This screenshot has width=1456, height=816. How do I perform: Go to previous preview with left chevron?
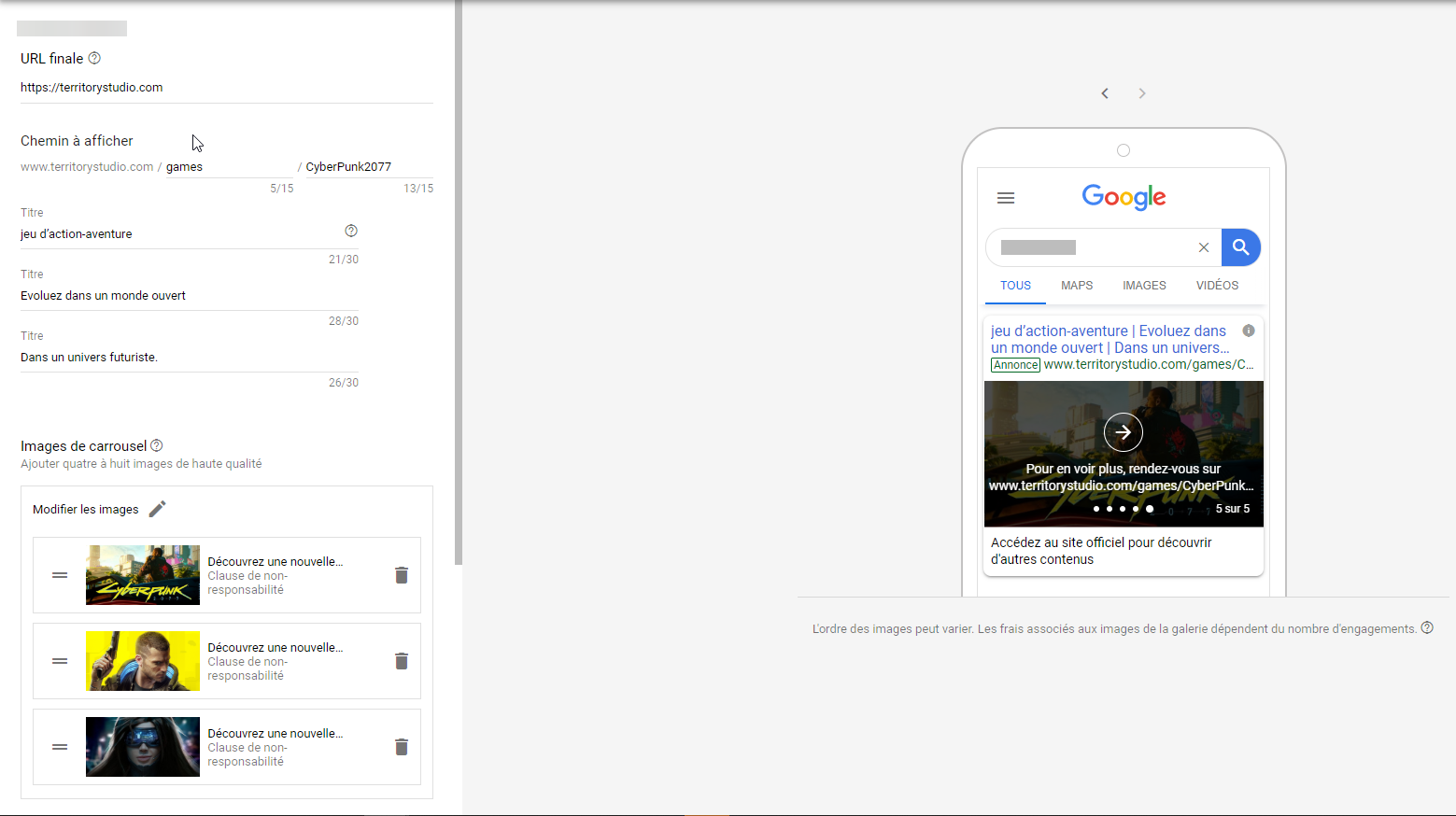pyautogui.click(x=1105, y=93)
